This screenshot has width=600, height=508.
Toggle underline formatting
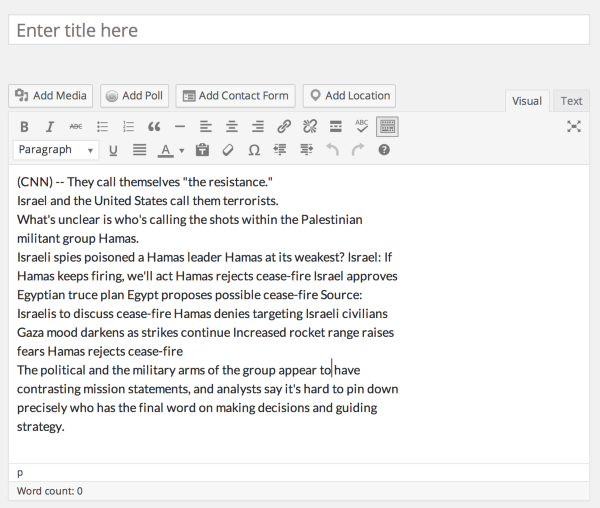[112, 150]
